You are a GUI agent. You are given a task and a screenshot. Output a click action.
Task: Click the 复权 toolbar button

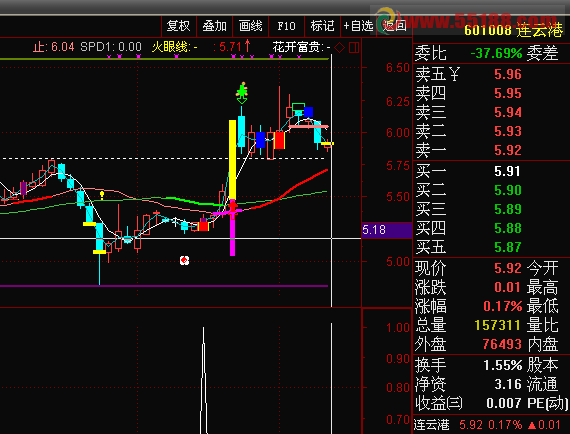178,26
